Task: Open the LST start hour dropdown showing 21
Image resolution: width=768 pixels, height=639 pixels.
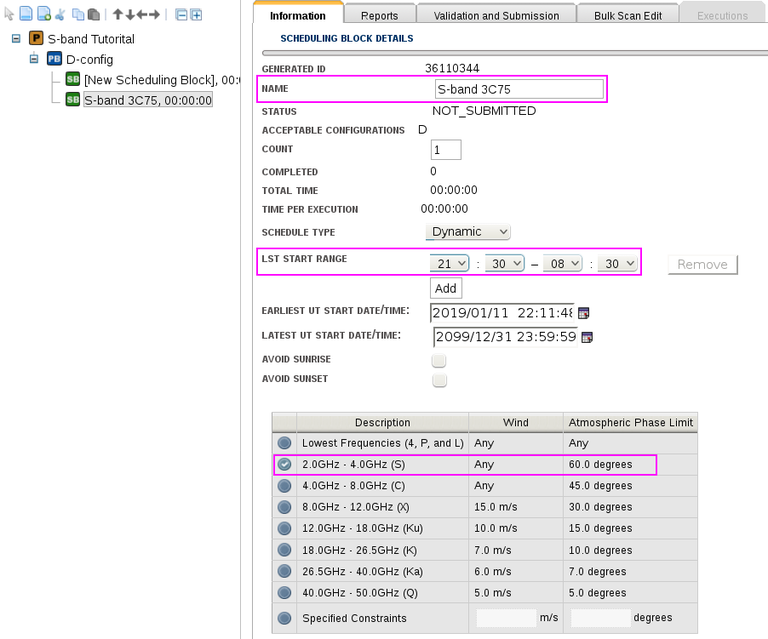Action: tap(449, 264)
